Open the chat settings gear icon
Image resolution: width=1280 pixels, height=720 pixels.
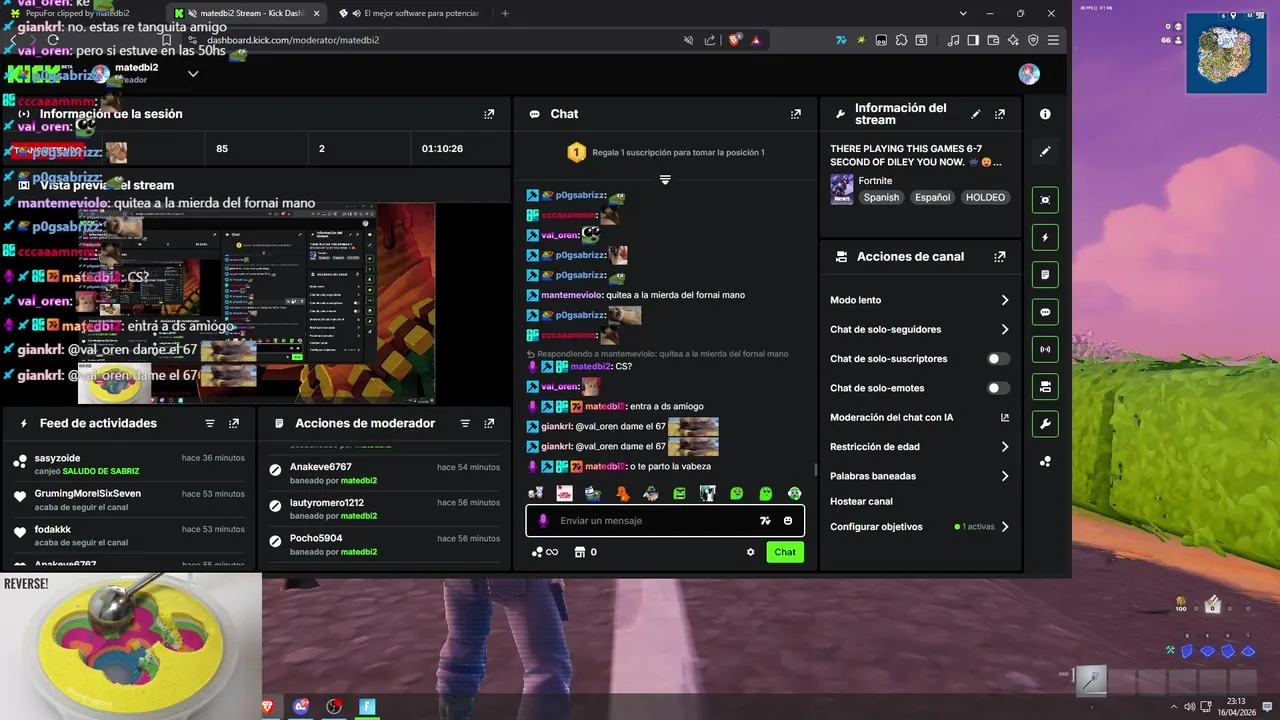click(x=751, y=552)
